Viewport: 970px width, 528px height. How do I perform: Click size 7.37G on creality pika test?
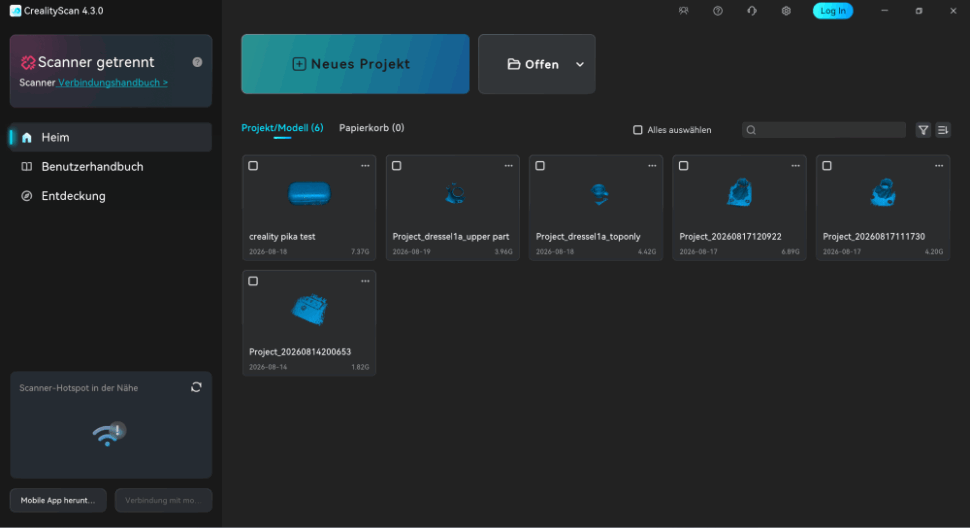pyautogui.click(x=360, y=252)
